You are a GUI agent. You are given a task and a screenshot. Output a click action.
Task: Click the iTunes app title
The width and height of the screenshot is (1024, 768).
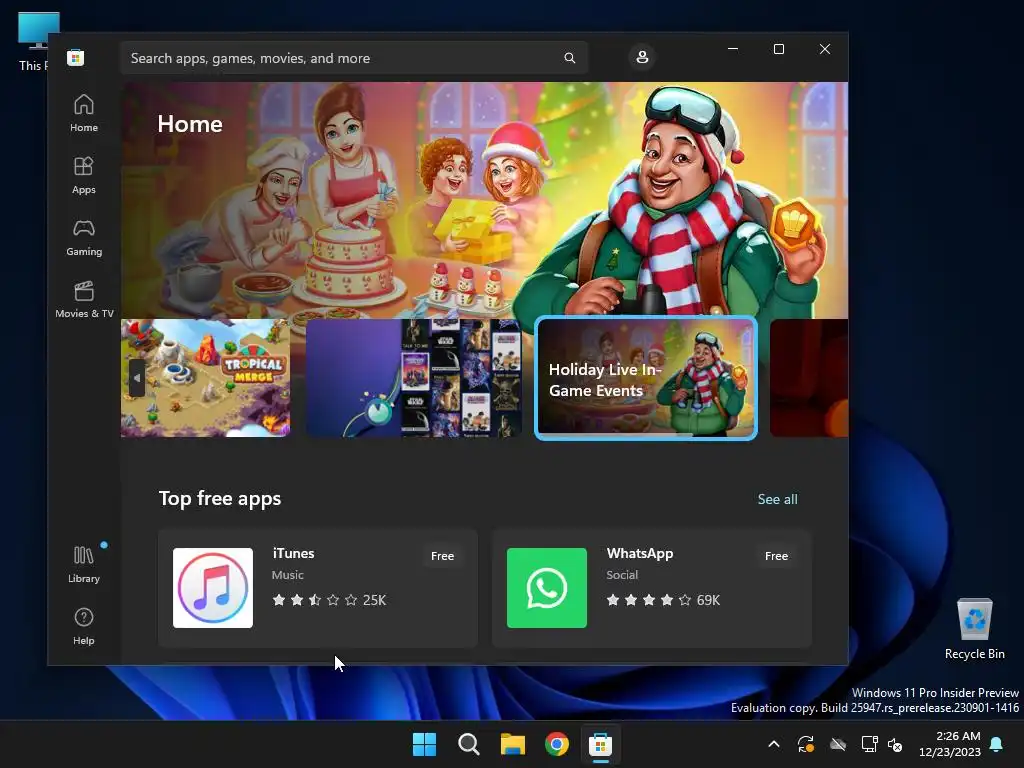(293, 553)
